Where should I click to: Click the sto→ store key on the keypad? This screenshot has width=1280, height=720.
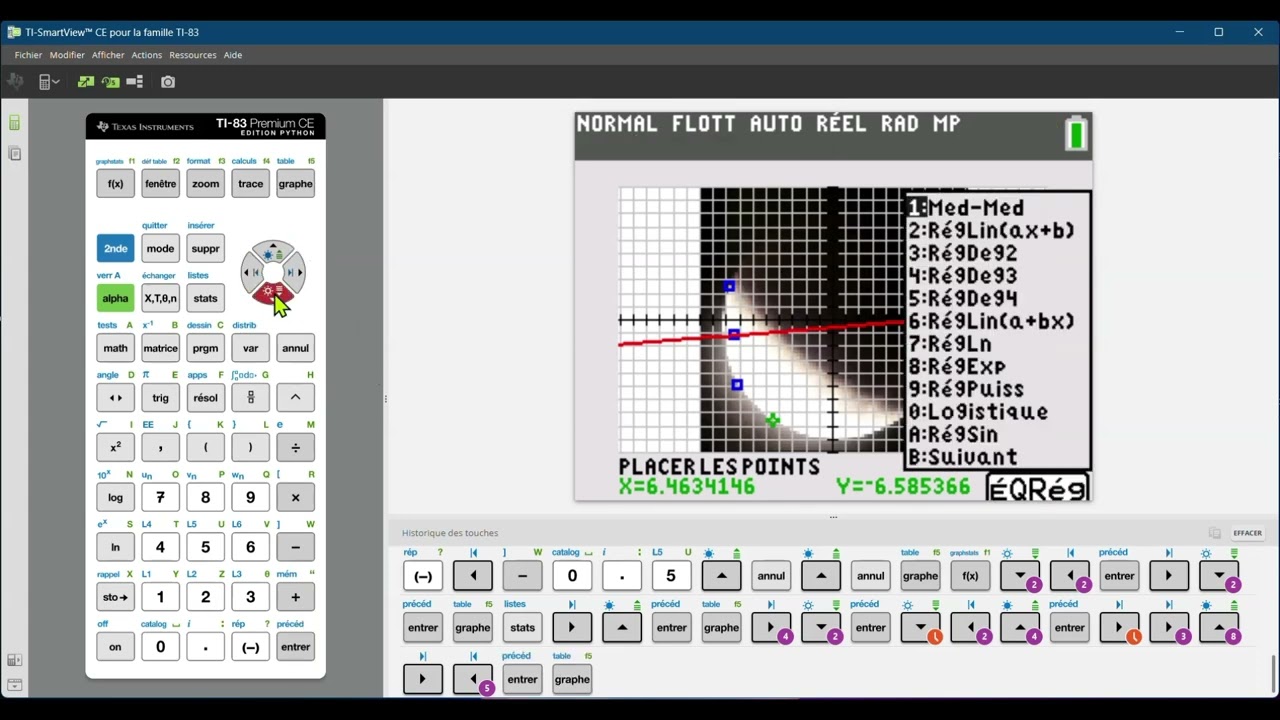[115, 597]
